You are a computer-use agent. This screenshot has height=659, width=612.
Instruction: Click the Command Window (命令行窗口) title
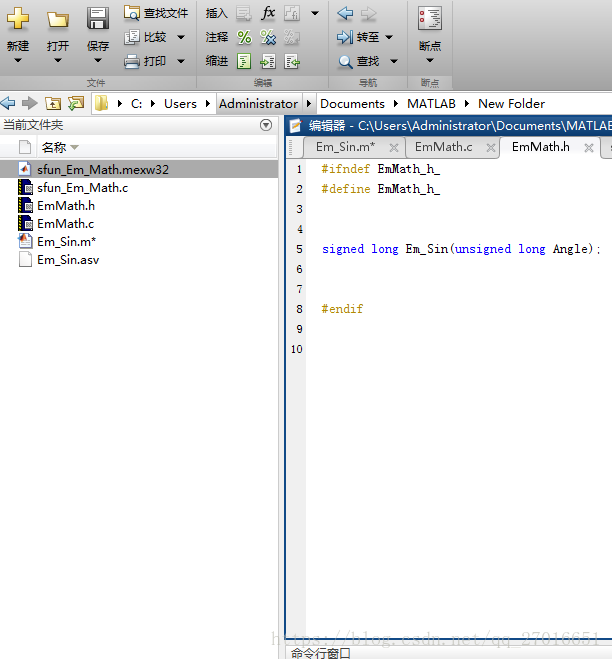[x=321, y=653]
